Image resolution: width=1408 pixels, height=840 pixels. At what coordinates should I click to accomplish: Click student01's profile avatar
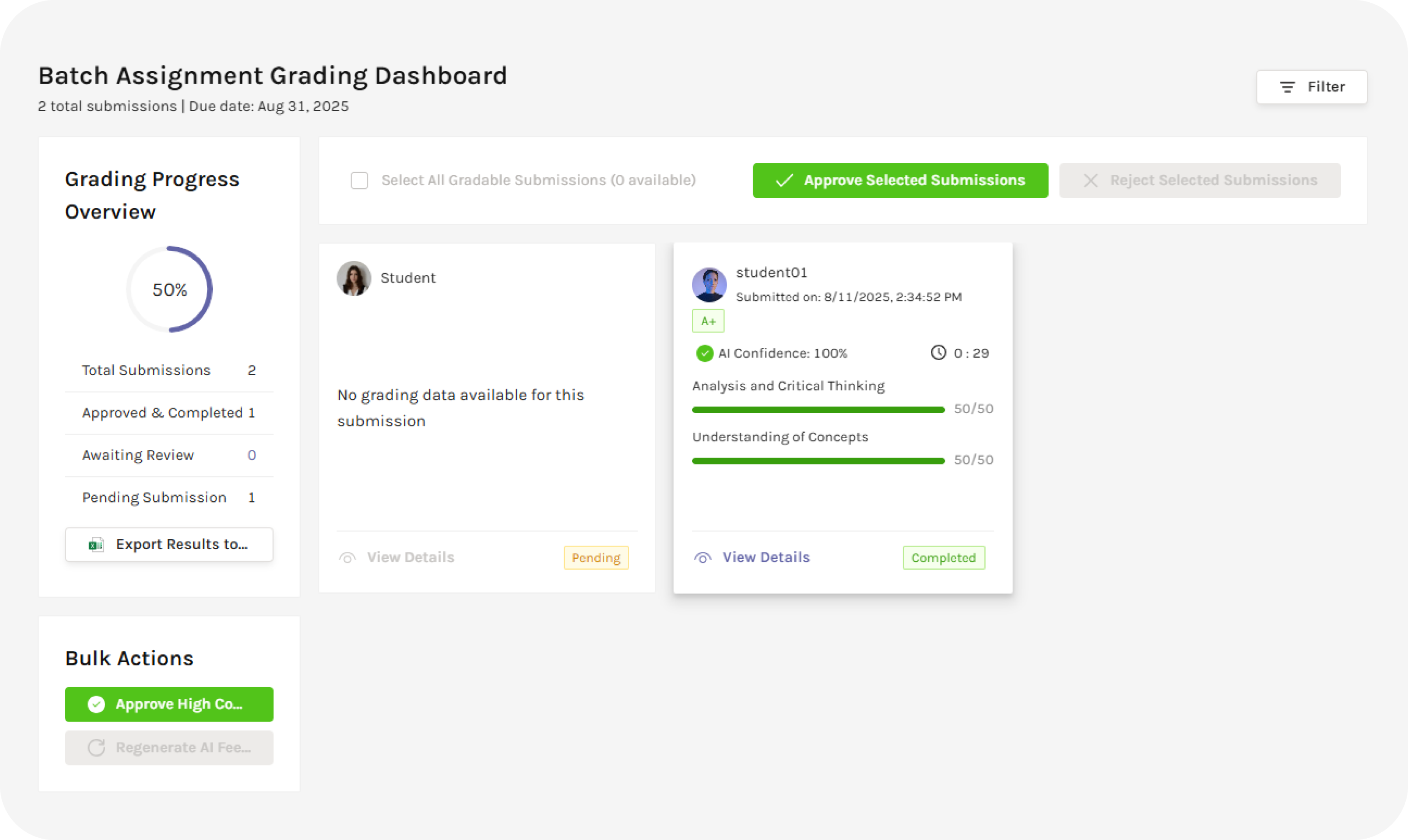pyautogui.click(x=709, y=285)
